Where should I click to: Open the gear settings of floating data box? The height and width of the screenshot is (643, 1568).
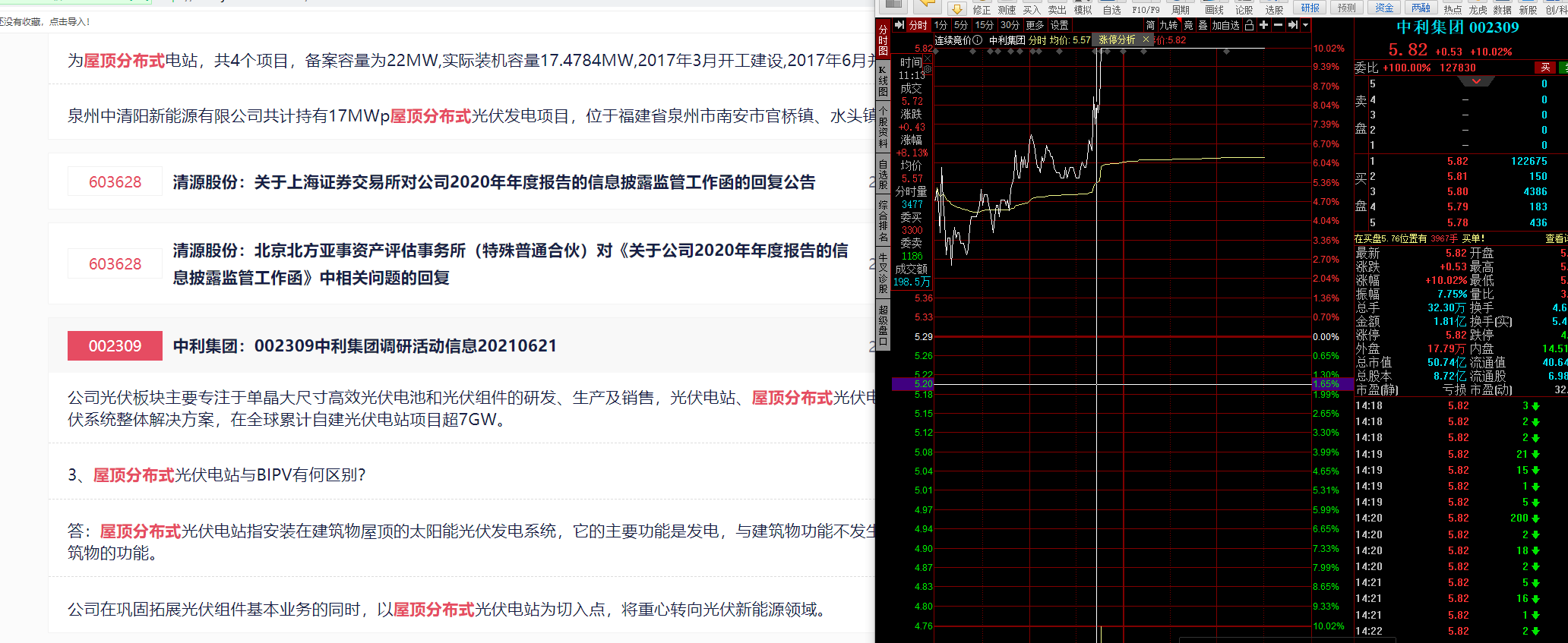[x=928, y=68]
